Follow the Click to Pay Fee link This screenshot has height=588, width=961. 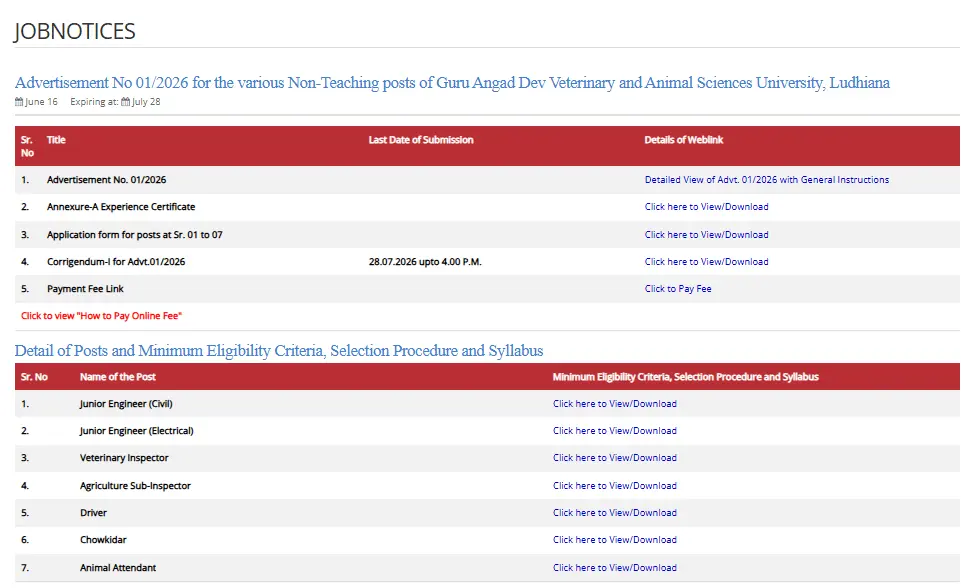[678, 288]
